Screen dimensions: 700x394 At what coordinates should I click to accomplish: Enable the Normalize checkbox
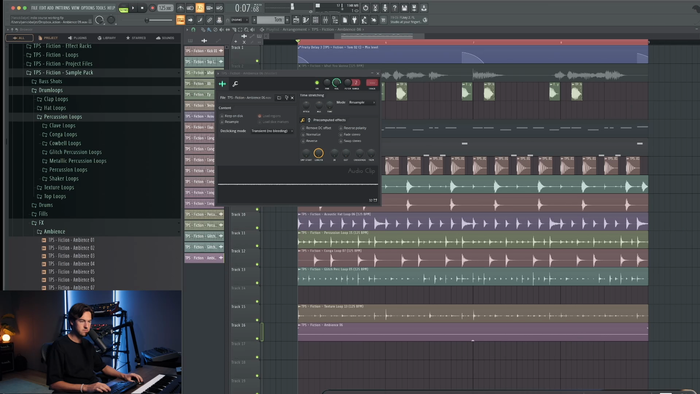click(303, 134)
